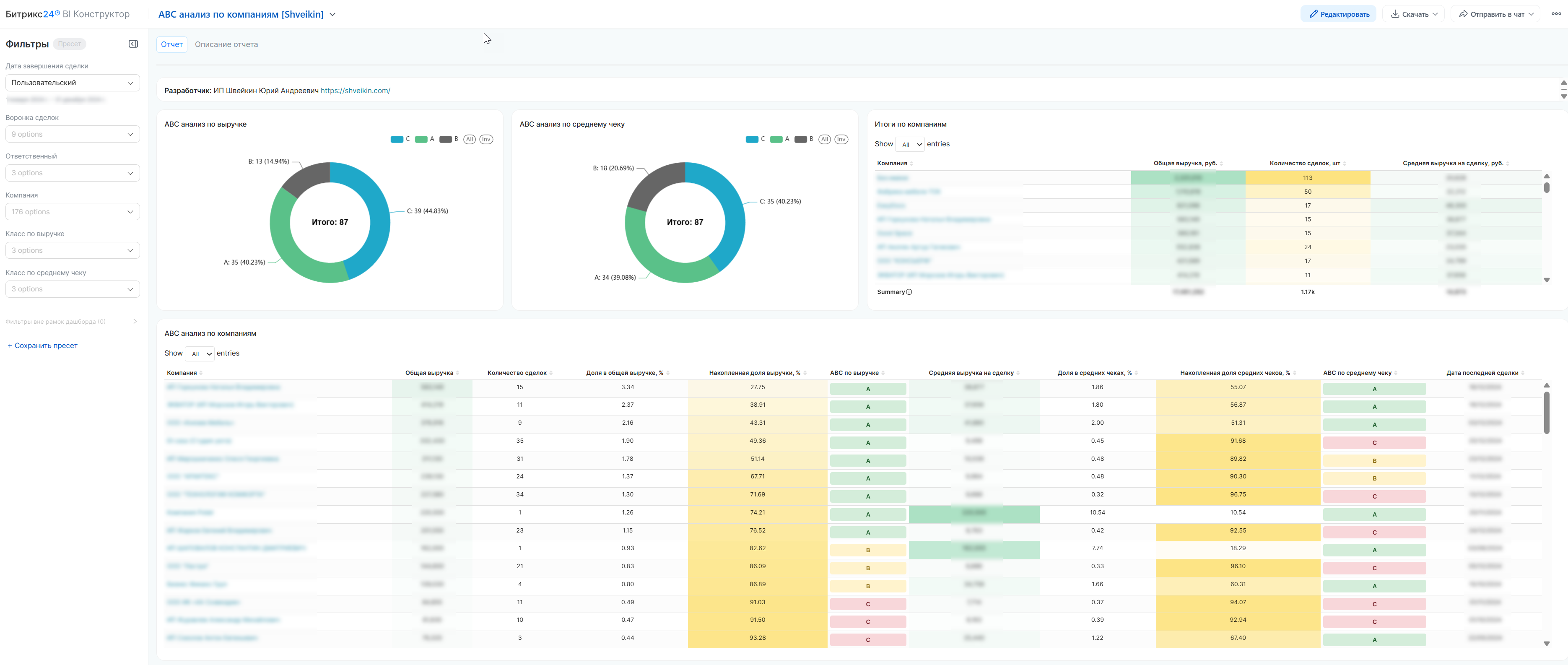Click green A legend swatch in average-check chart
Screen dimensions: 1568x665
(776, 140)
